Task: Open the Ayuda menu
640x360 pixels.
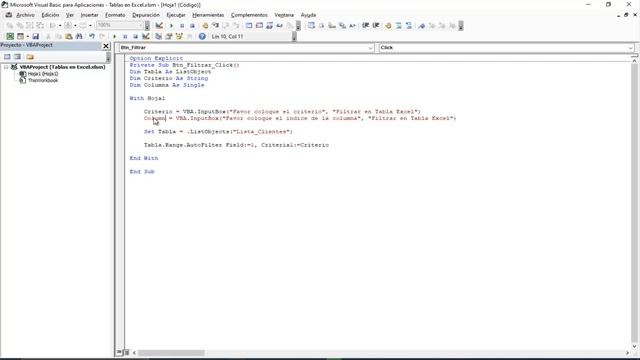Action: point(308,15)
